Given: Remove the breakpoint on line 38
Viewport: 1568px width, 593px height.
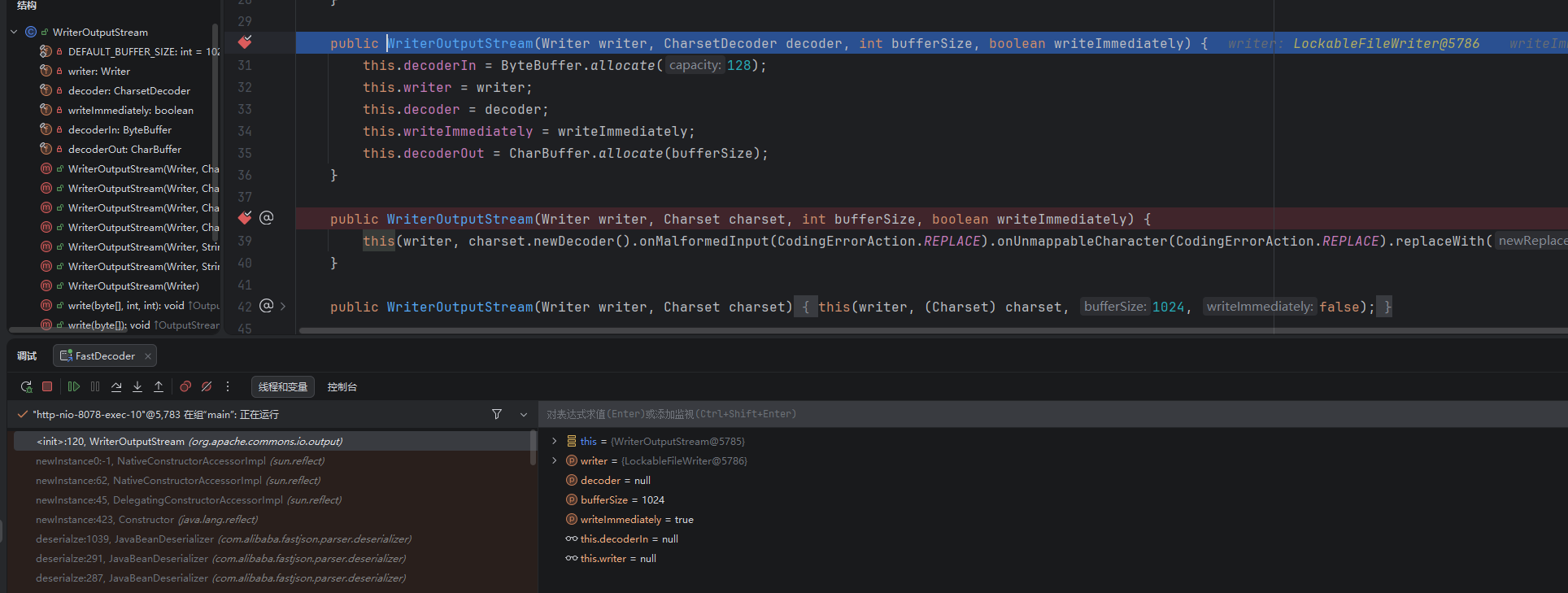Looking at the screenshot, I should point(245,218).
